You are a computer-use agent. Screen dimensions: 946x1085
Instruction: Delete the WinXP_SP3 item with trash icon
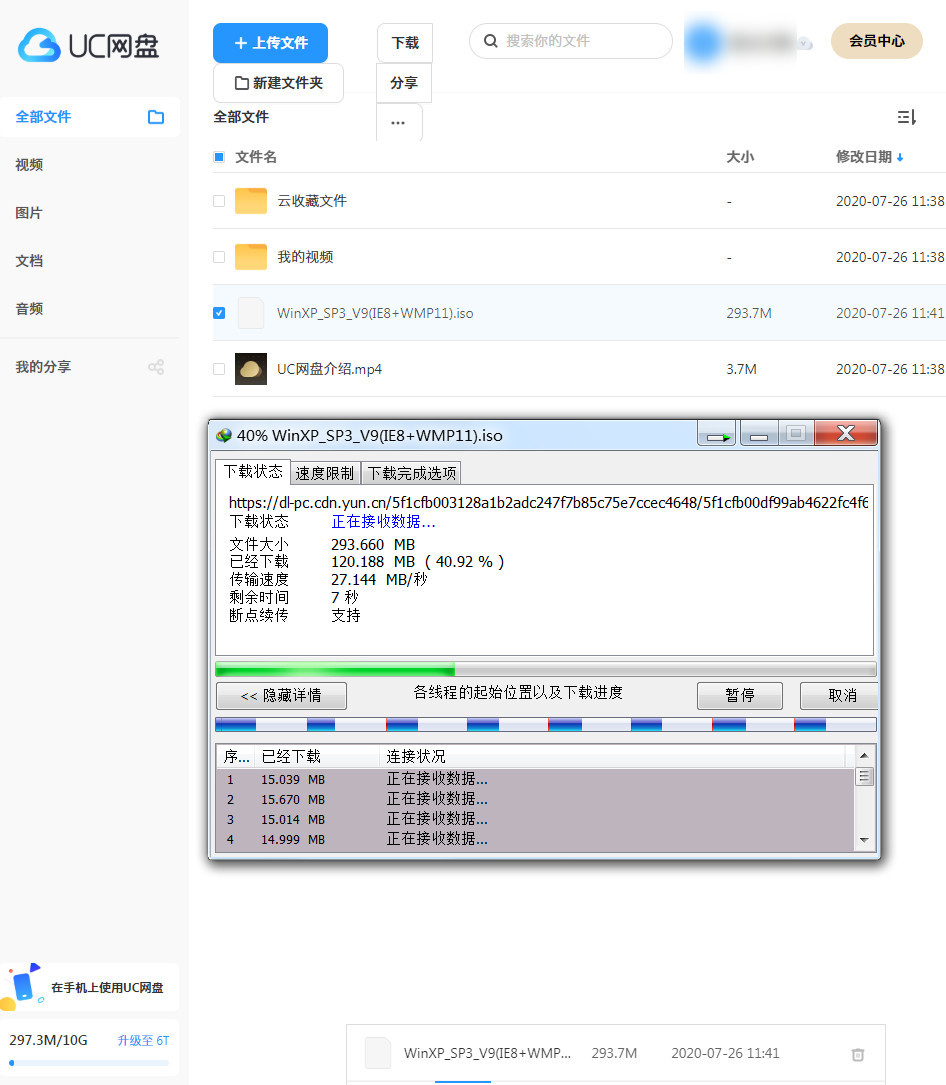pos(857,1054)
